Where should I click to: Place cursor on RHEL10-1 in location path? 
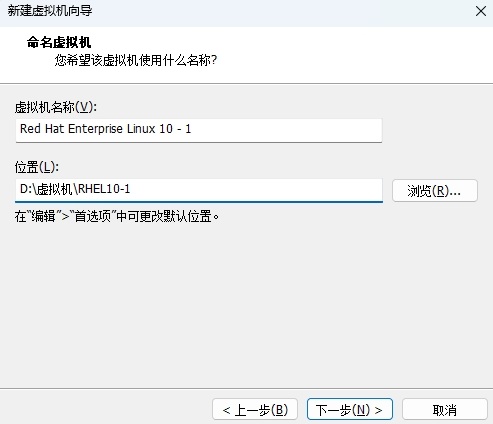click(104, 189)
